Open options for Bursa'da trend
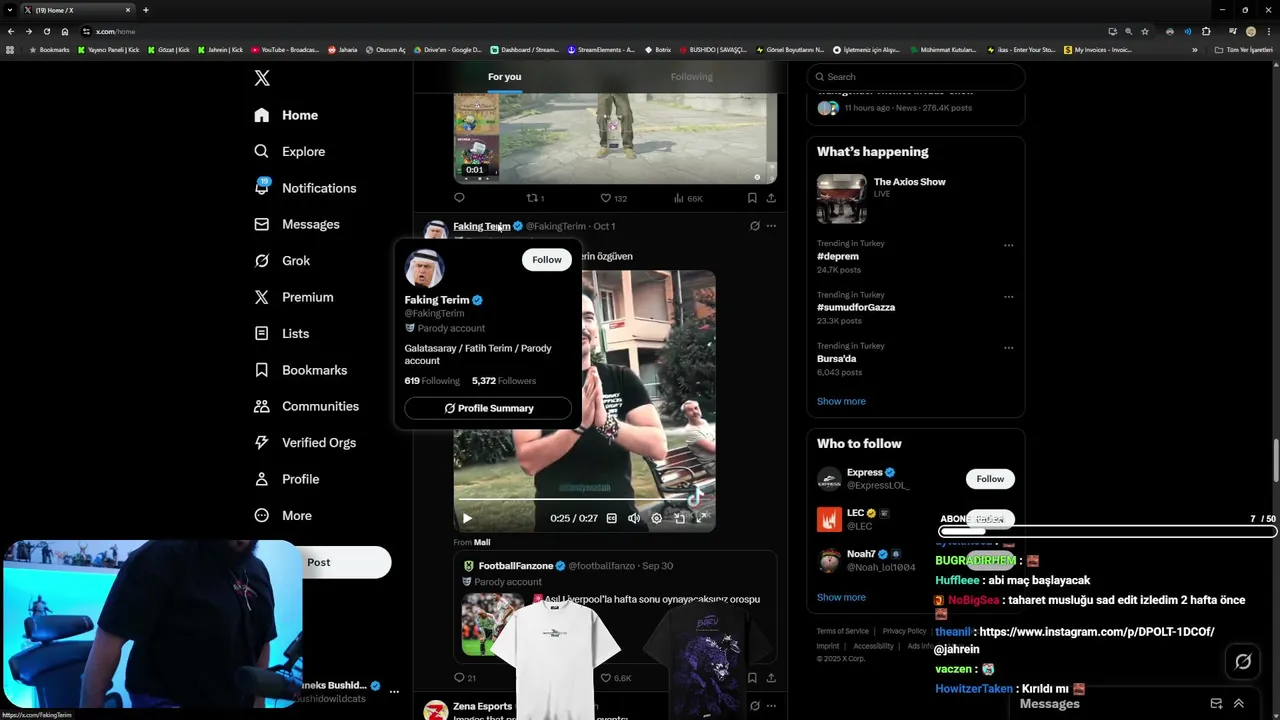Viewport: 1280px width, 720px height. [1008, 347]
